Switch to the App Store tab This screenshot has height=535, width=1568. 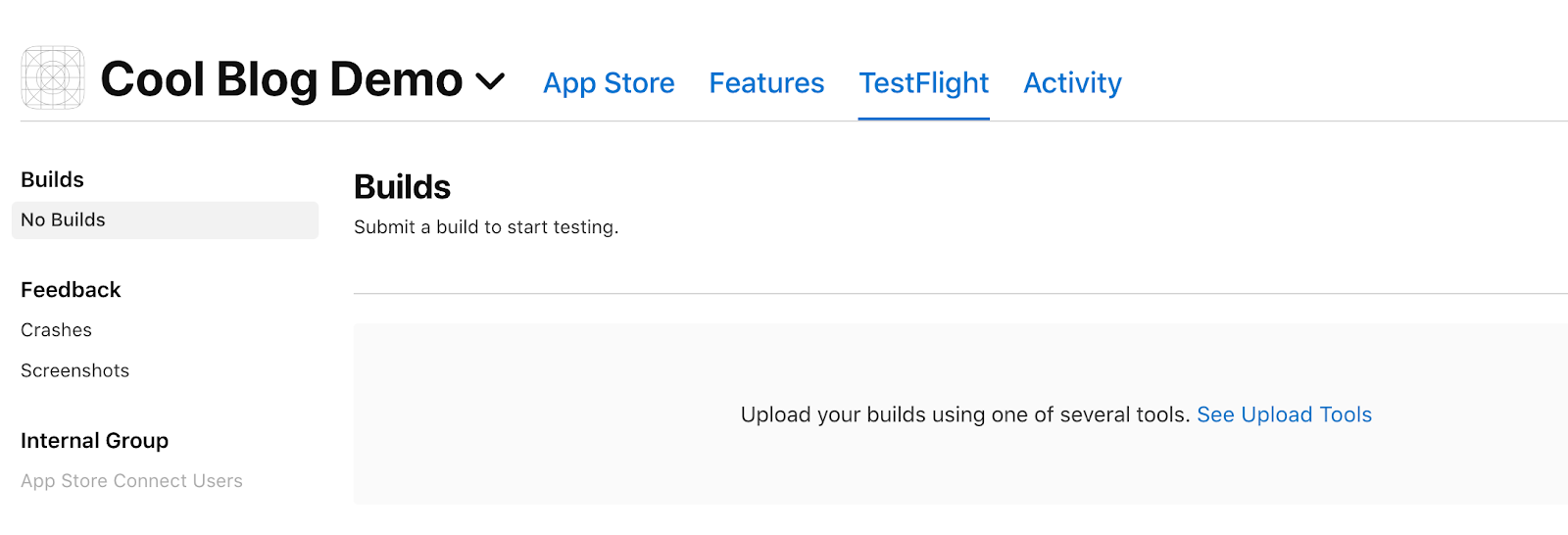[x=609, y=83]
